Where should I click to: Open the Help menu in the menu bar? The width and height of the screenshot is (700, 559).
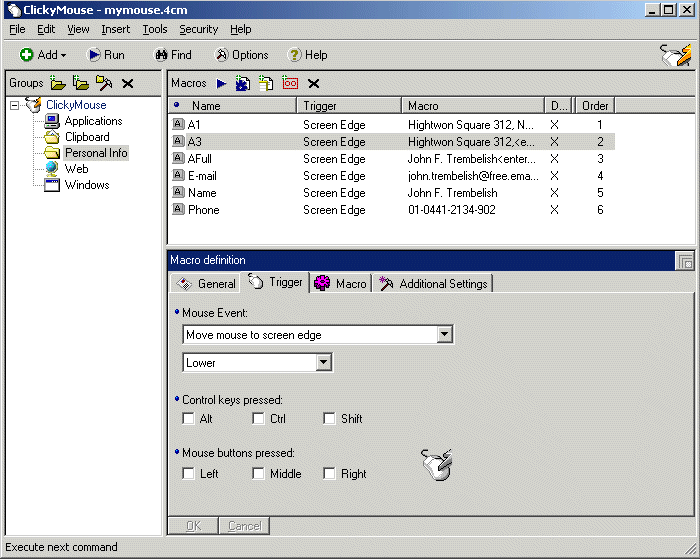(x=241, y=29)
